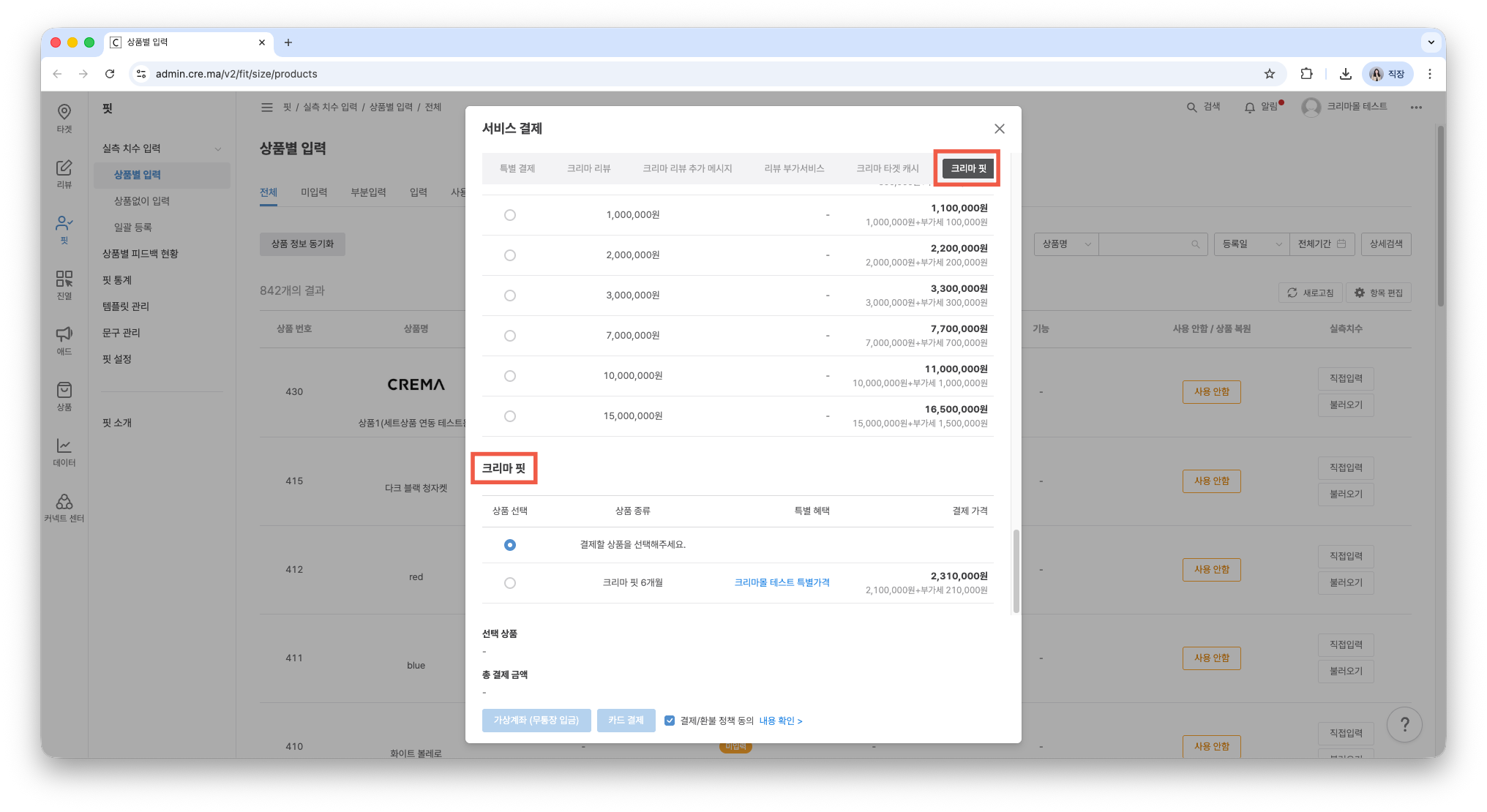Click the modal's vertical scrollbar
The width and height of the screenshot is (1487, 812).
click(1016, 571)
